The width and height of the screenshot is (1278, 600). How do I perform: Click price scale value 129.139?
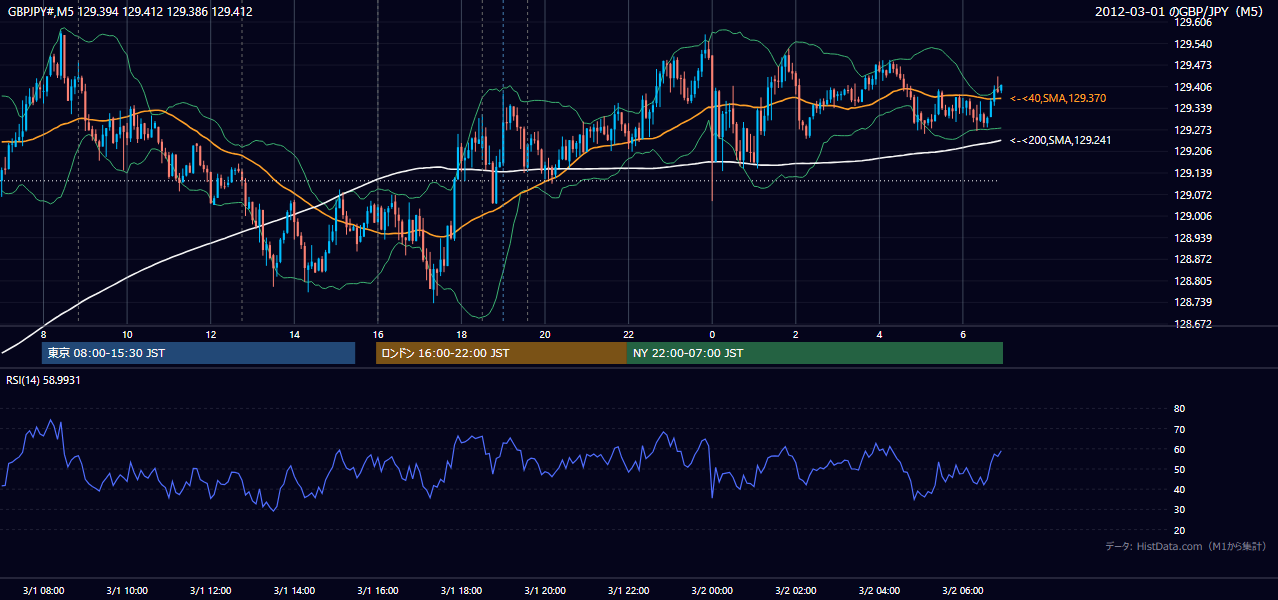(1193, 173)
